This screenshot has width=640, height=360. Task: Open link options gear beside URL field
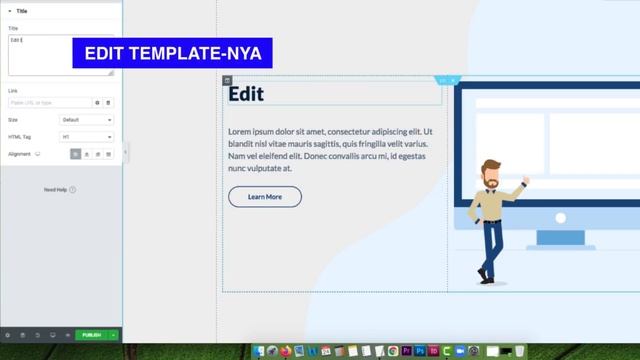97,103
